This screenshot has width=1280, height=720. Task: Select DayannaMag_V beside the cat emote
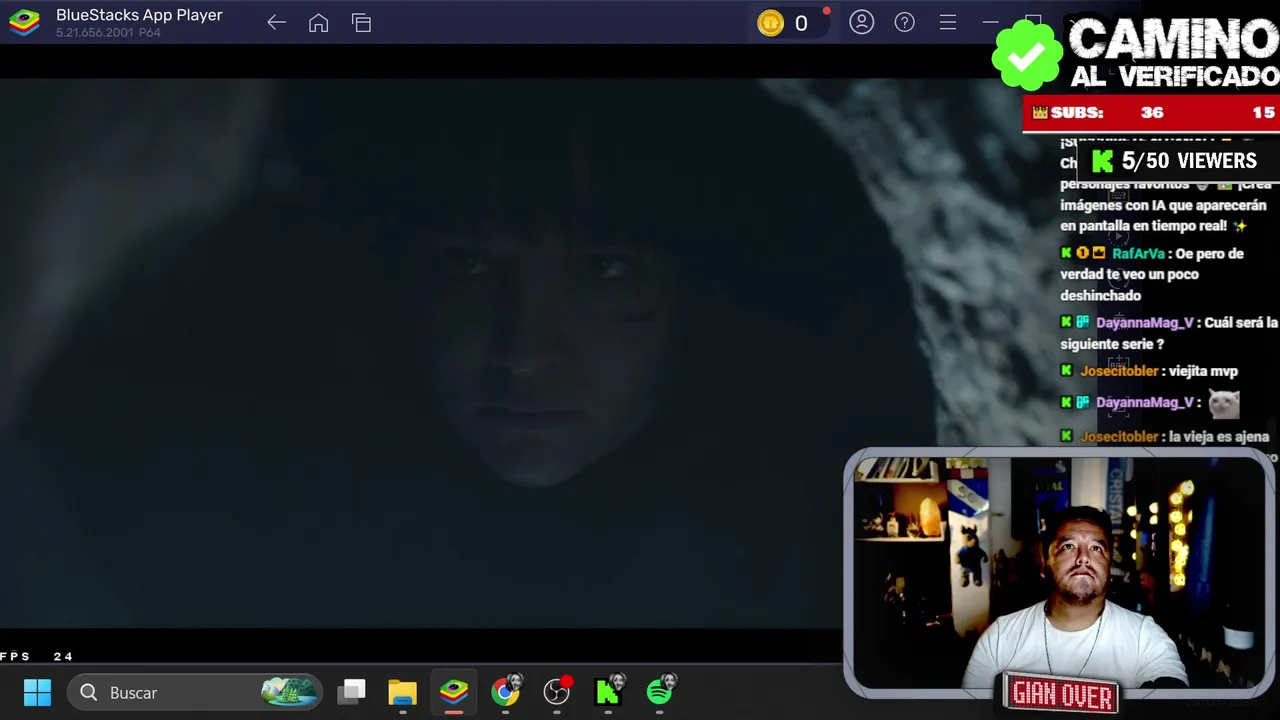point(1144,403)
